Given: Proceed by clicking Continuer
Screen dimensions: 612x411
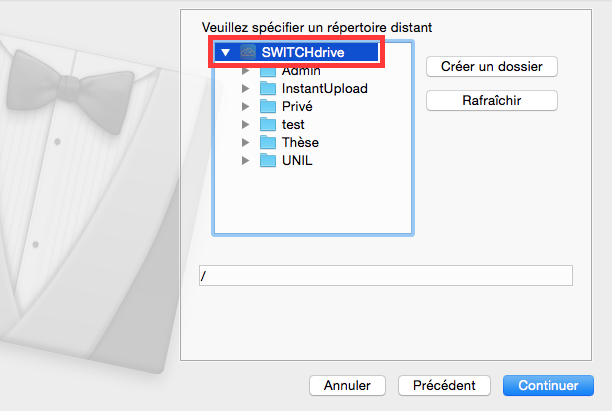Looking at the screenshot, I should pyautogui.click(x=548, y=385).
